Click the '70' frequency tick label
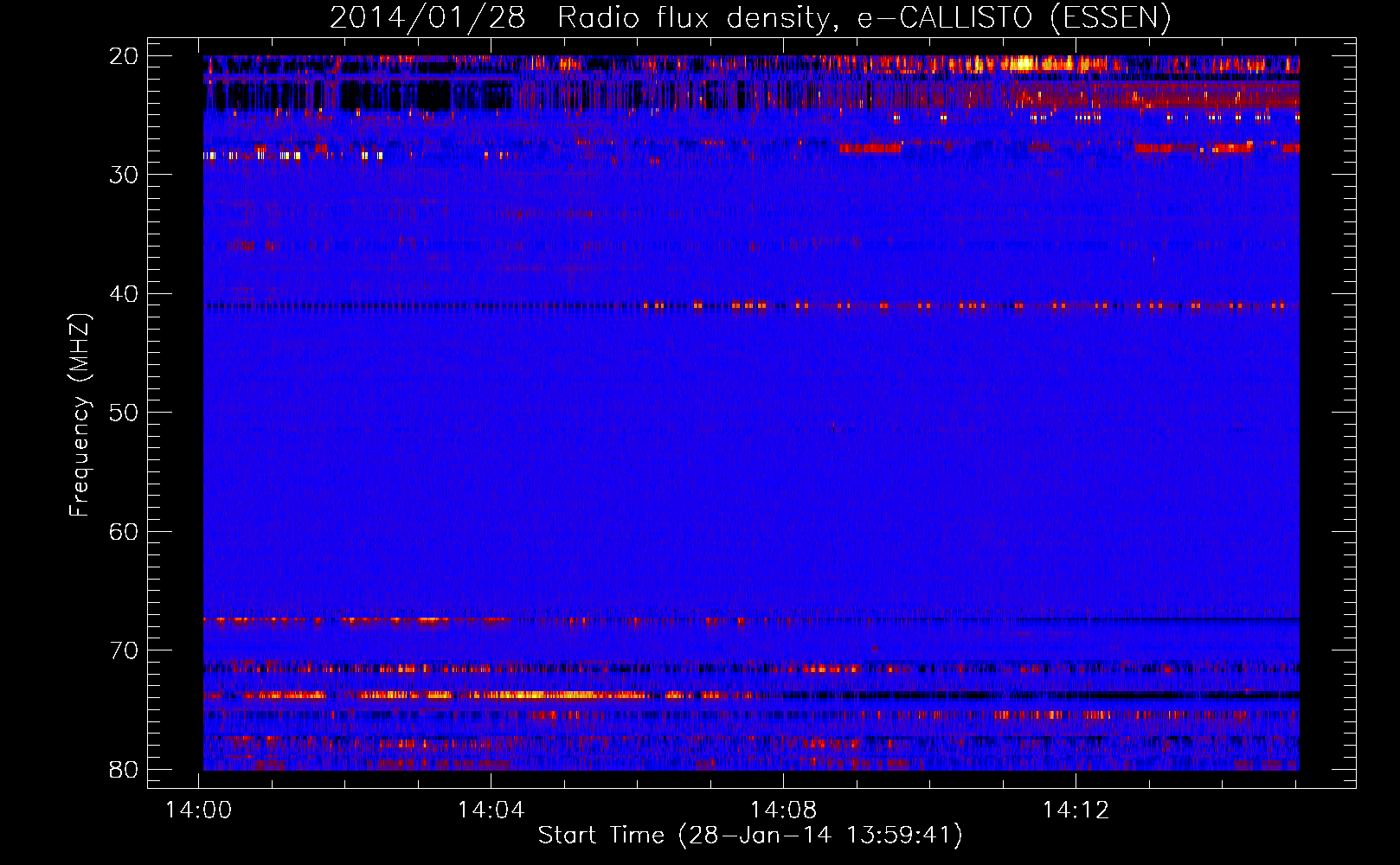The width and height of the screenshot is (1400, 865). pyautogui.click(x=124, y=650)
